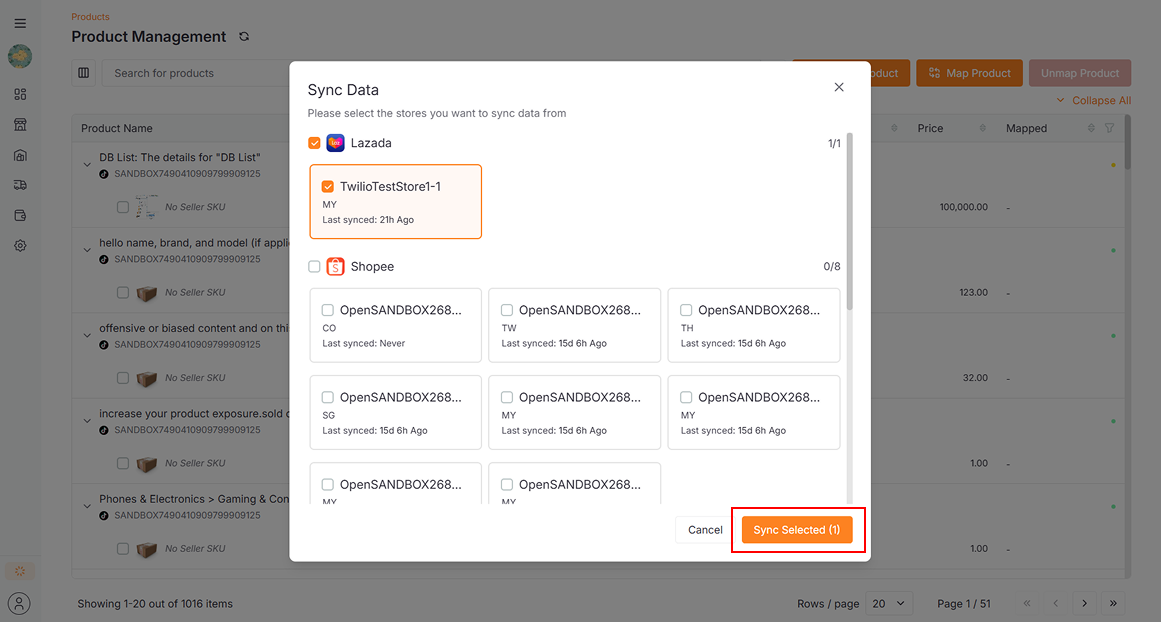Click the Products breadcrumb link
This screenshot has width=1161, height=622.
[x=90, y=16]
